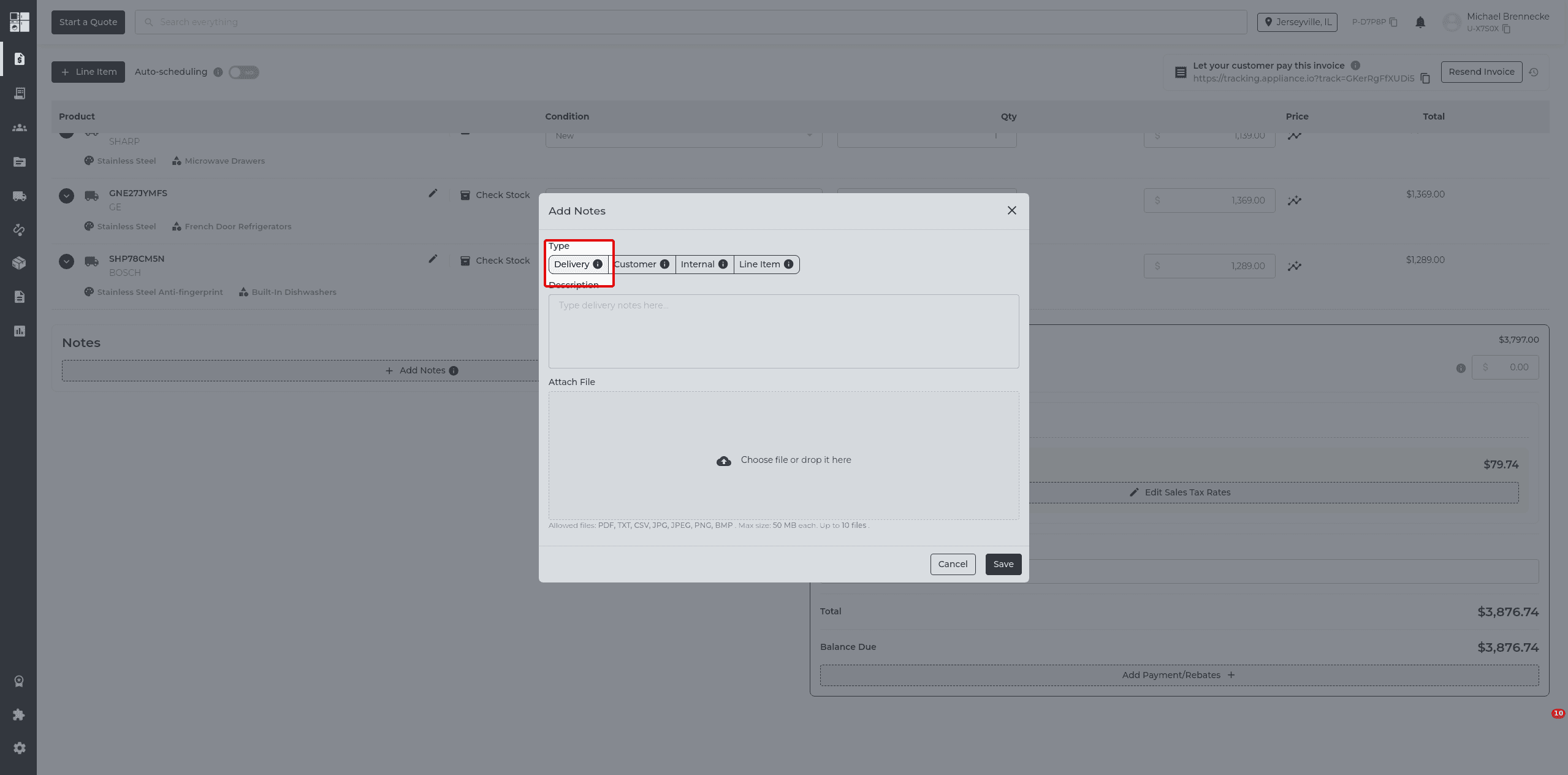This screenshot has height=775, width=1568.
Task: Toggle the Auto-scheduling switch
Action: (x=244, y=72)
